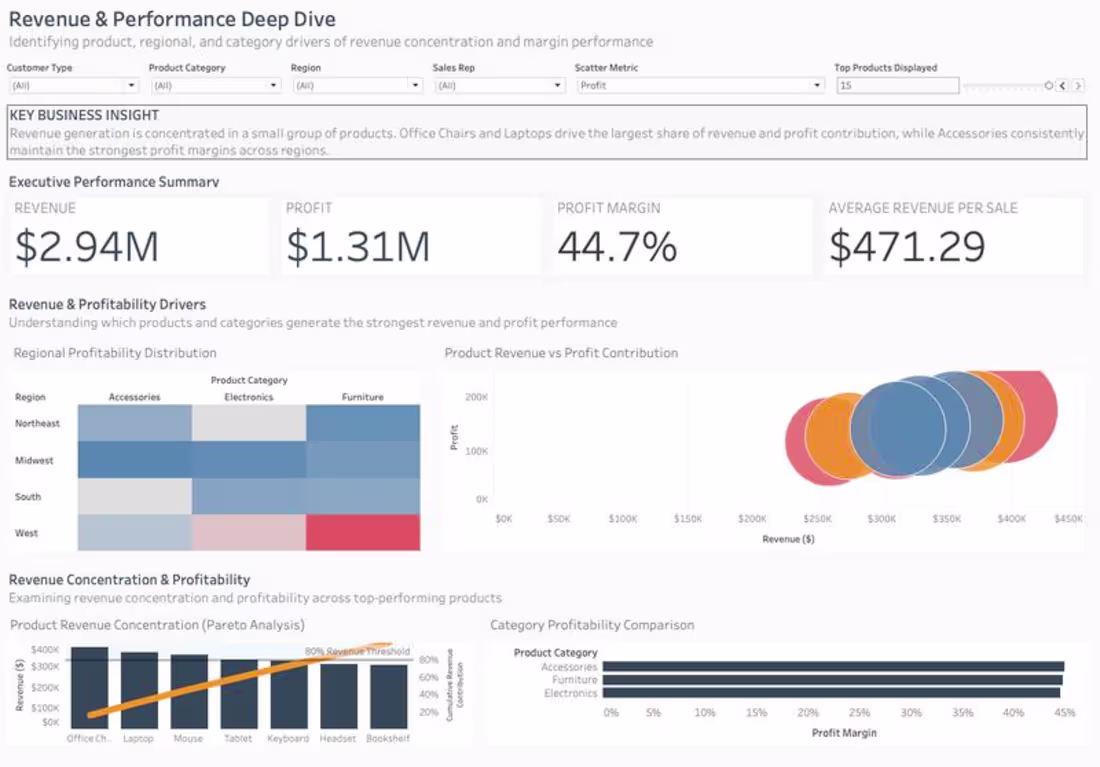Click the Top Products Displayed input field
The width and height of the screenshot is (1100, 767).
897,86
